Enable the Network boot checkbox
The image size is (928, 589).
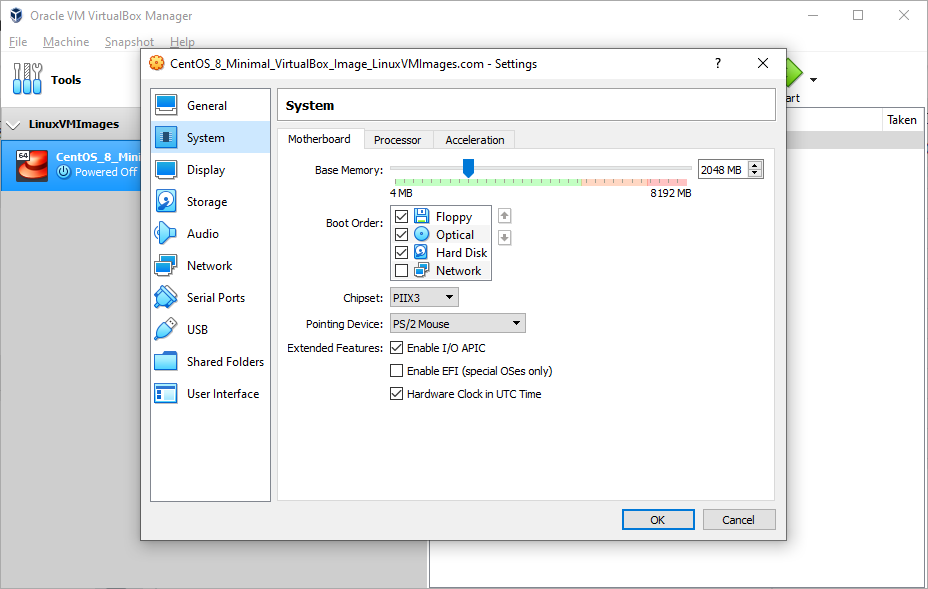(401, 271)
